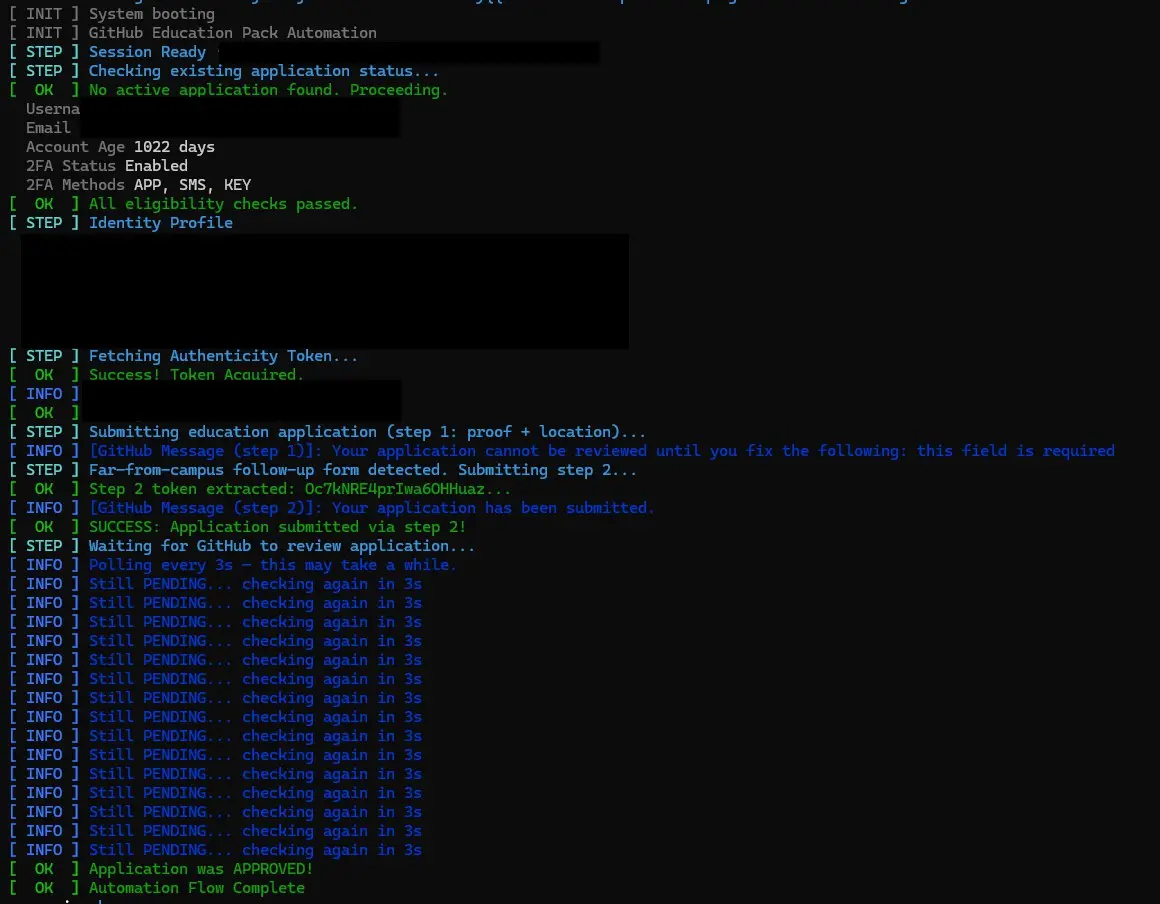Click 'Application was APPROVED!' message
The height and width of the screenshot is (904, 1160).
click(201, 869)
